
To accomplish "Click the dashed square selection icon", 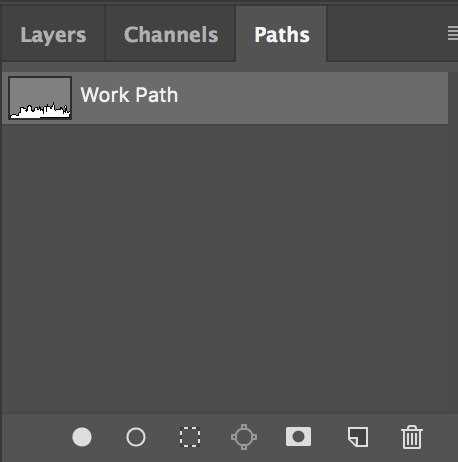I will point(190,437).
